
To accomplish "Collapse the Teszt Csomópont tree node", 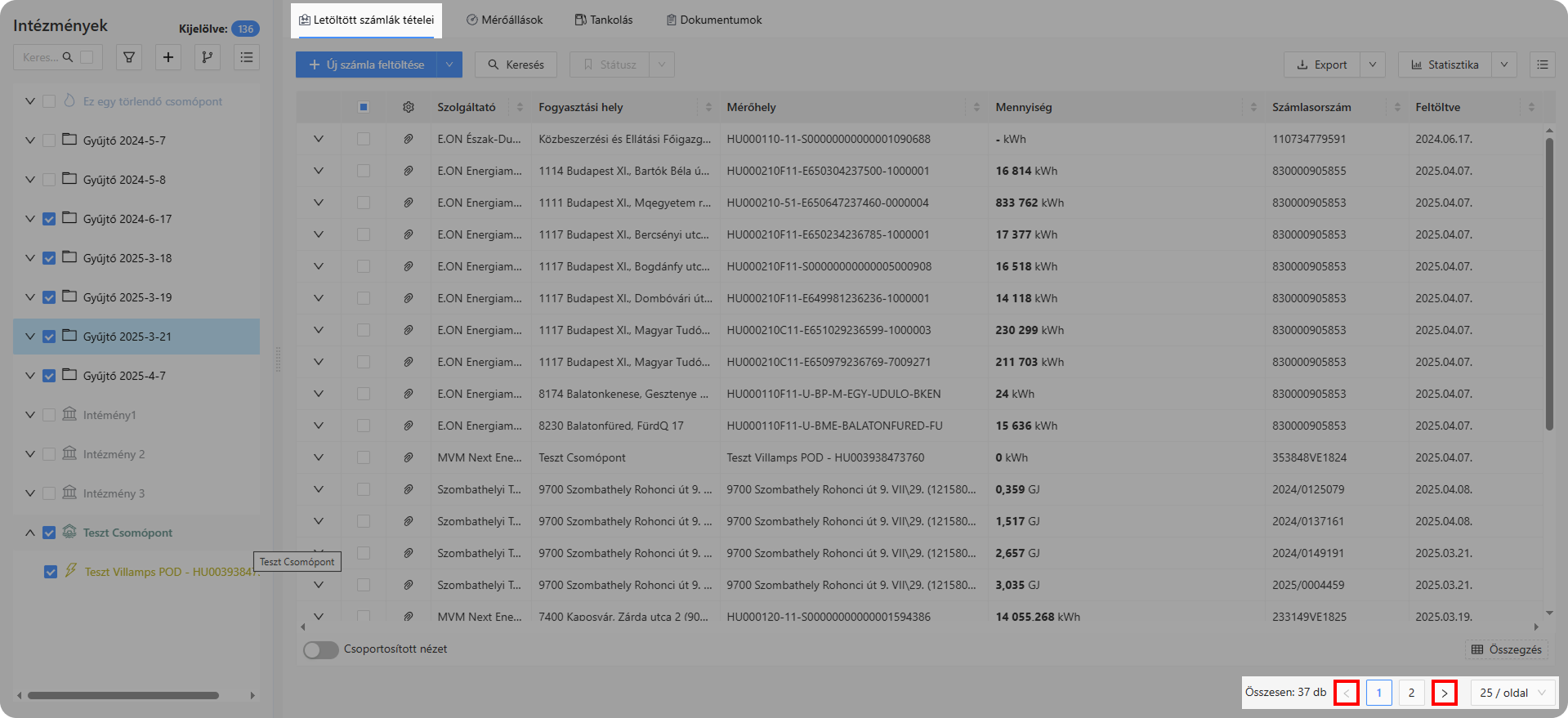I will [x=30, y=533].
